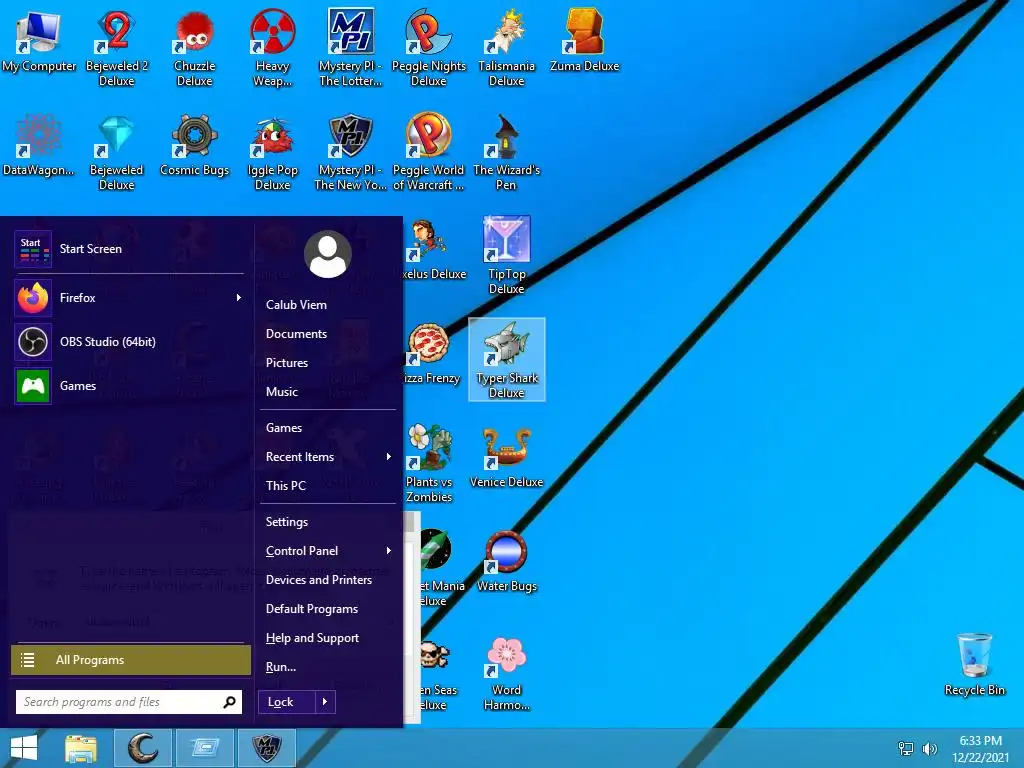The height and width of the screenshot is (768, 1024).
Task: Expand the Control Panel submenu arrow
Action: [389, 551]
